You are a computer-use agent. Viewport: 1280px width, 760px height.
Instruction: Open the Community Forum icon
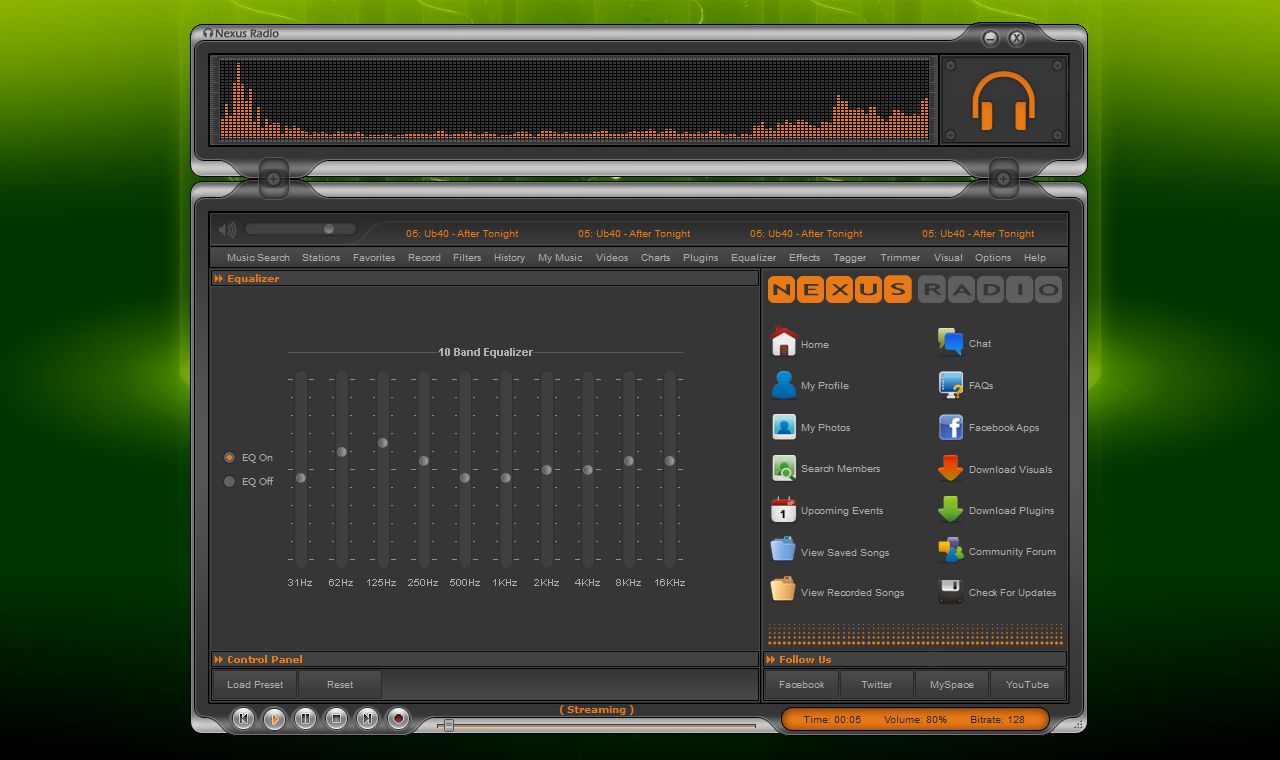pyautogui.click(x=950, y=551)
